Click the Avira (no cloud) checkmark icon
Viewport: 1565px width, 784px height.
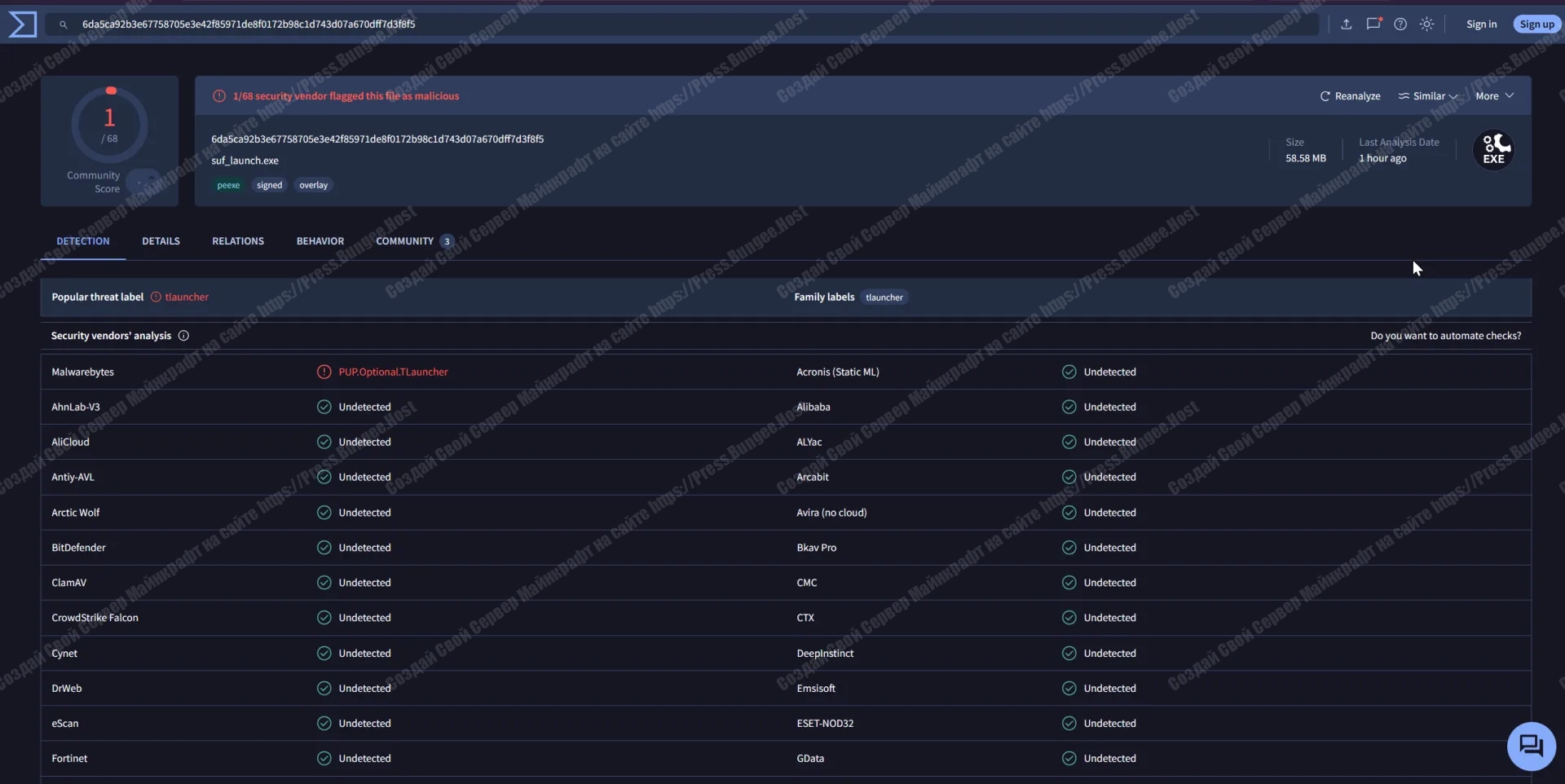(1069, 513)
